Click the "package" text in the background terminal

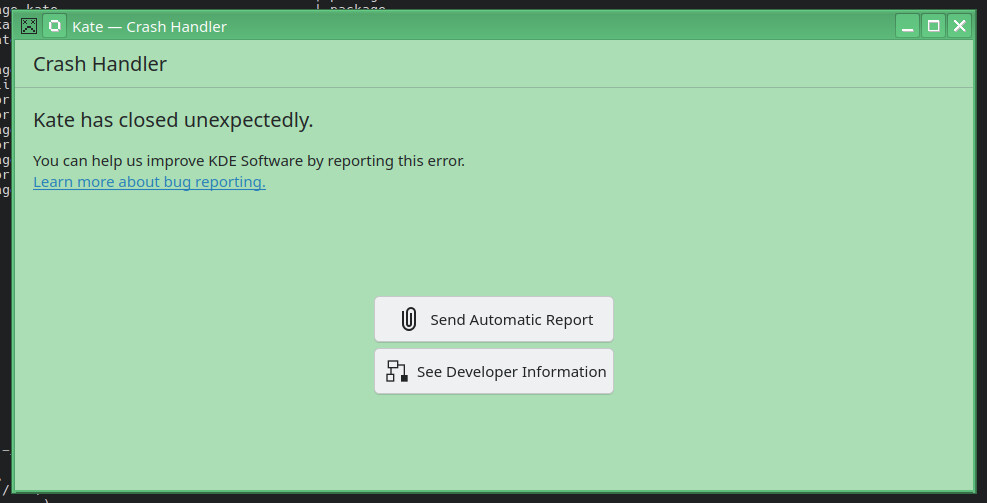coord(357,6)
